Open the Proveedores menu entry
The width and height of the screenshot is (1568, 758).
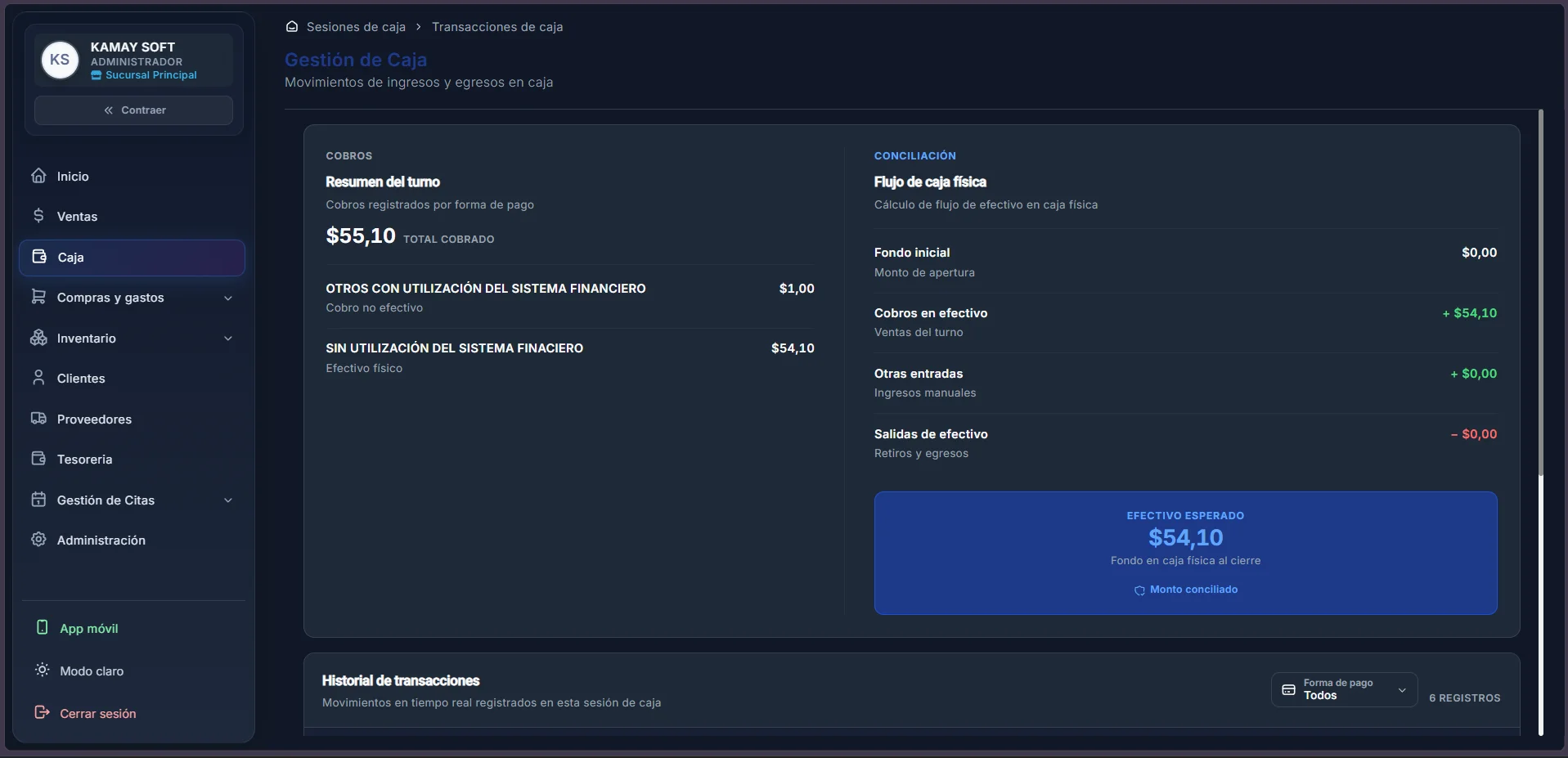[132, 419]
